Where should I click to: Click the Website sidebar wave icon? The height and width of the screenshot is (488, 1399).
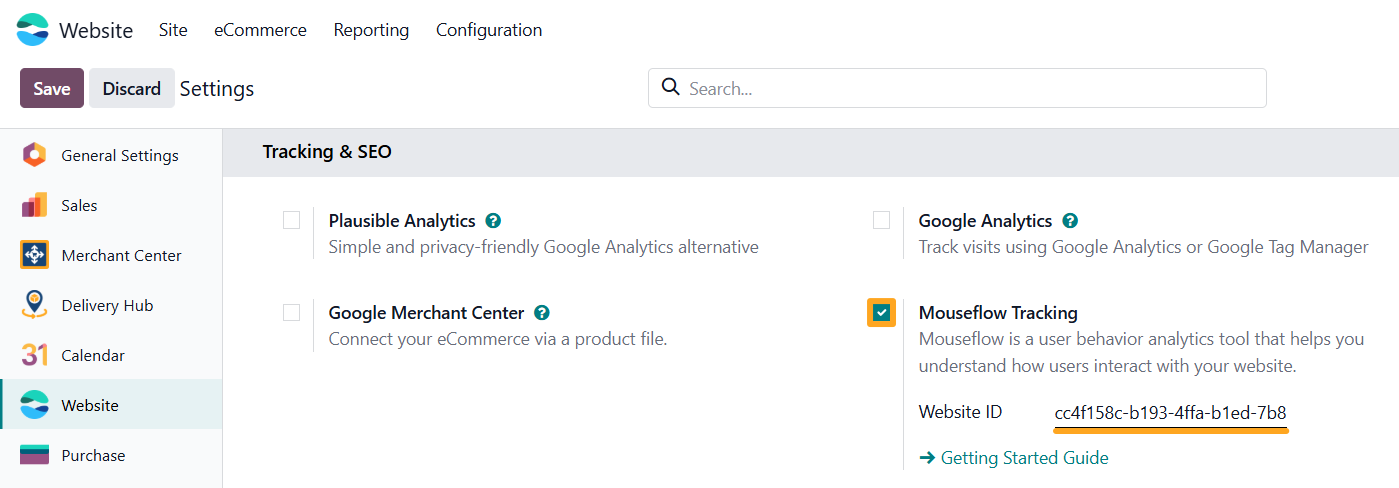click(34, 405)
